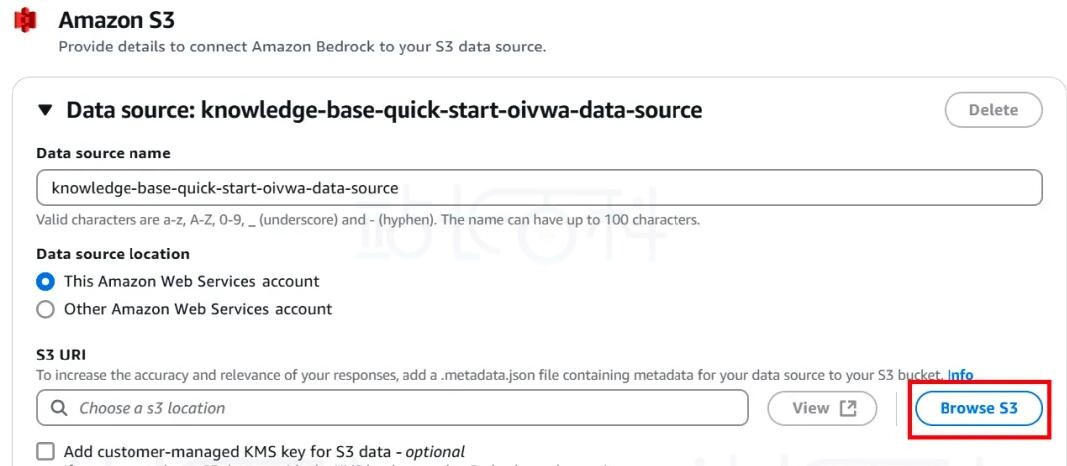Click the red Amazon S3 service icon
Image resolution: width=1067 pixels, height=466 pixels.
click(25, 20)
